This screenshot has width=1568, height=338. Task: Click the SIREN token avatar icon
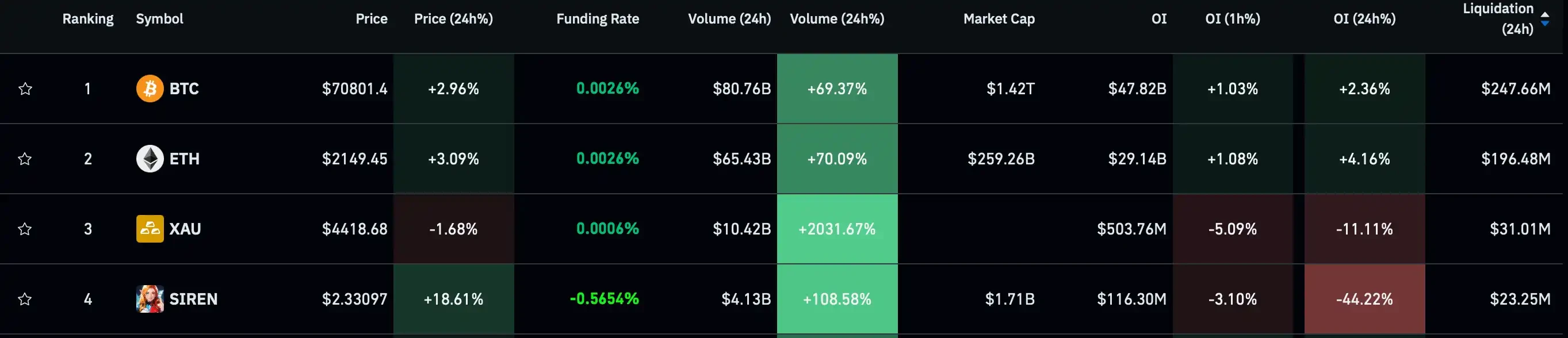coord(149,299)
